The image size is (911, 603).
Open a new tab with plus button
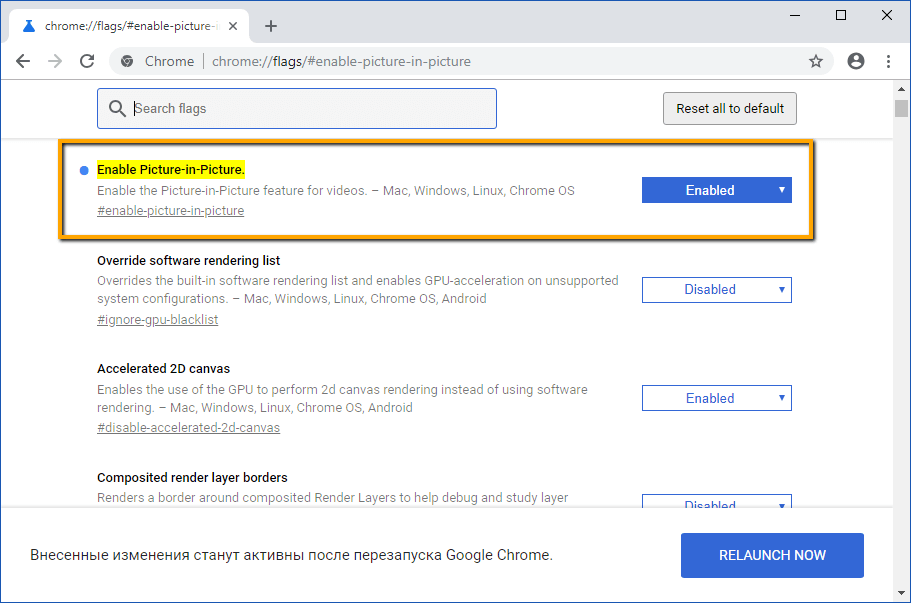coord(271,26)
